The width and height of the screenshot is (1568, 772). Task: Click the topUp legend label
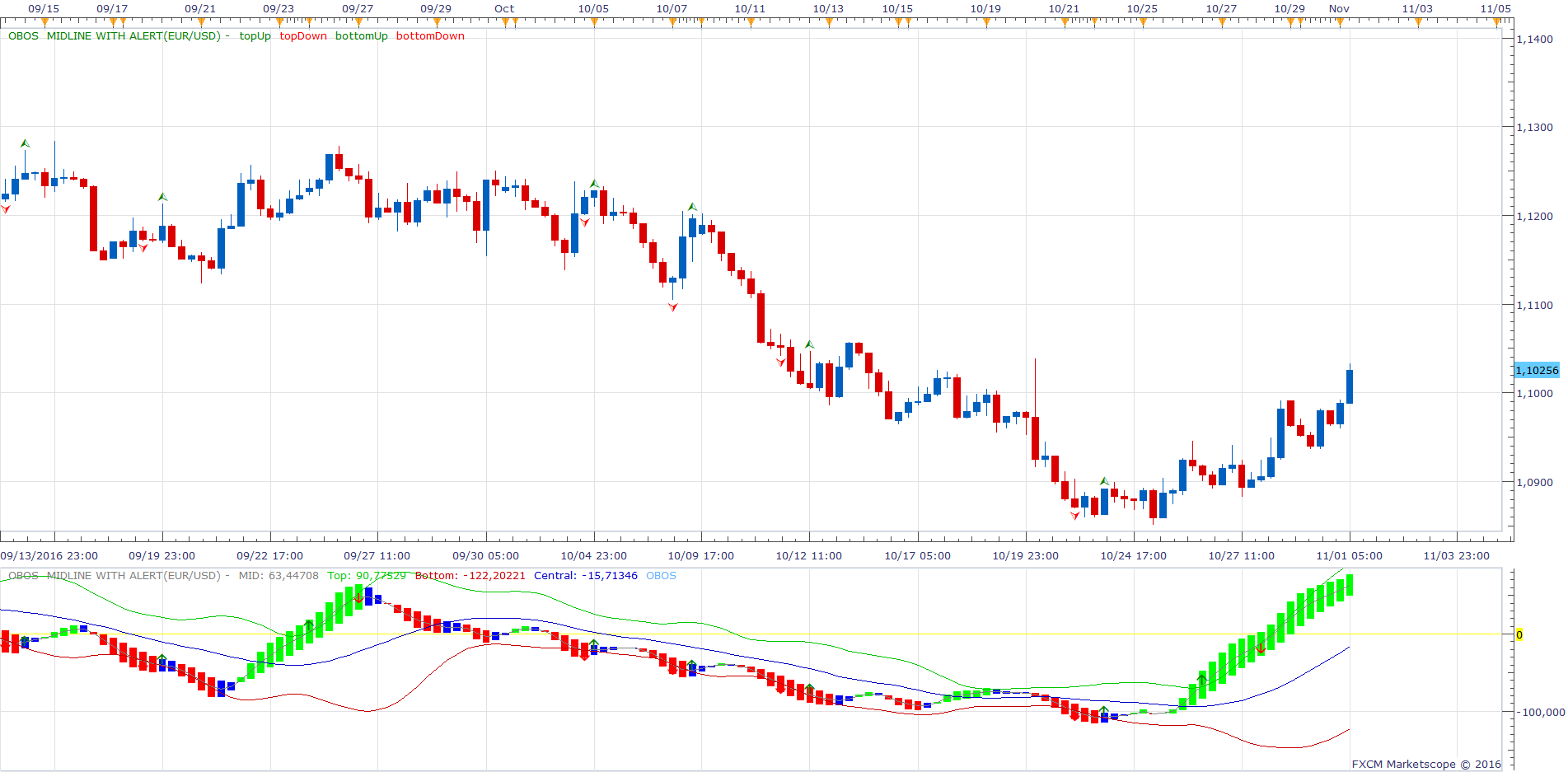255,36
